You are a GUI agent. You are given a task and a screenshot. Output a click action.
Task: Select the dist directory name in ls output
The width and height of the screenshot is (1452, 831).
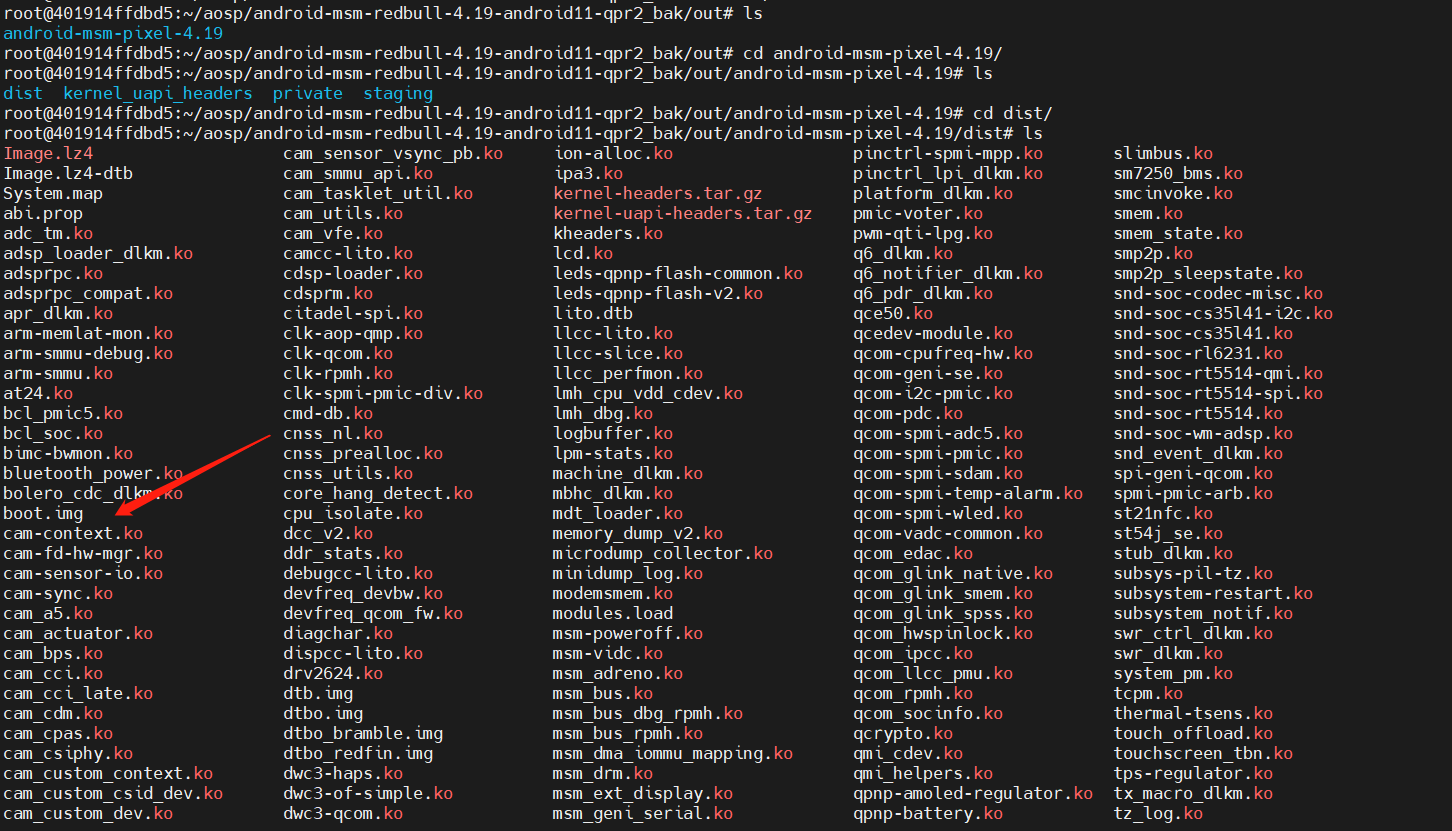(23, 93)
